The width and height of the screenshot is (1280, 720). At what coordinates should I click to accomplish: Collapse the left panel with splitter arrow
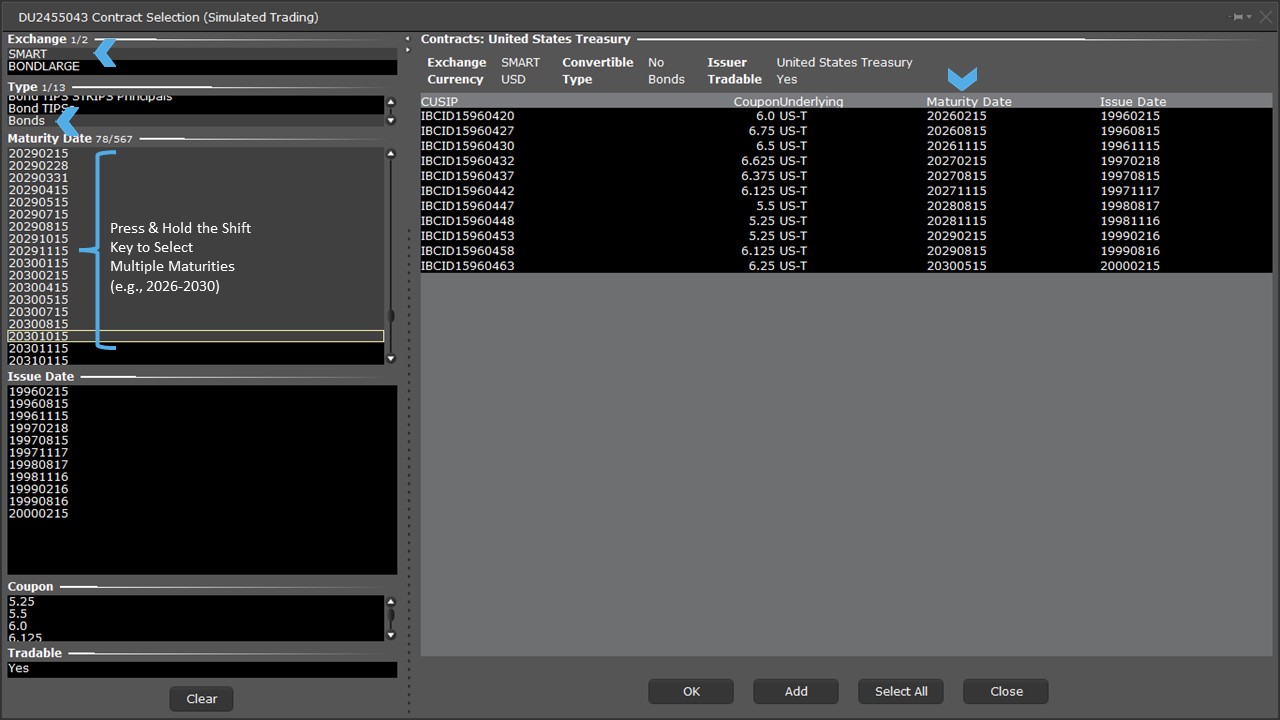coord(408,39)
